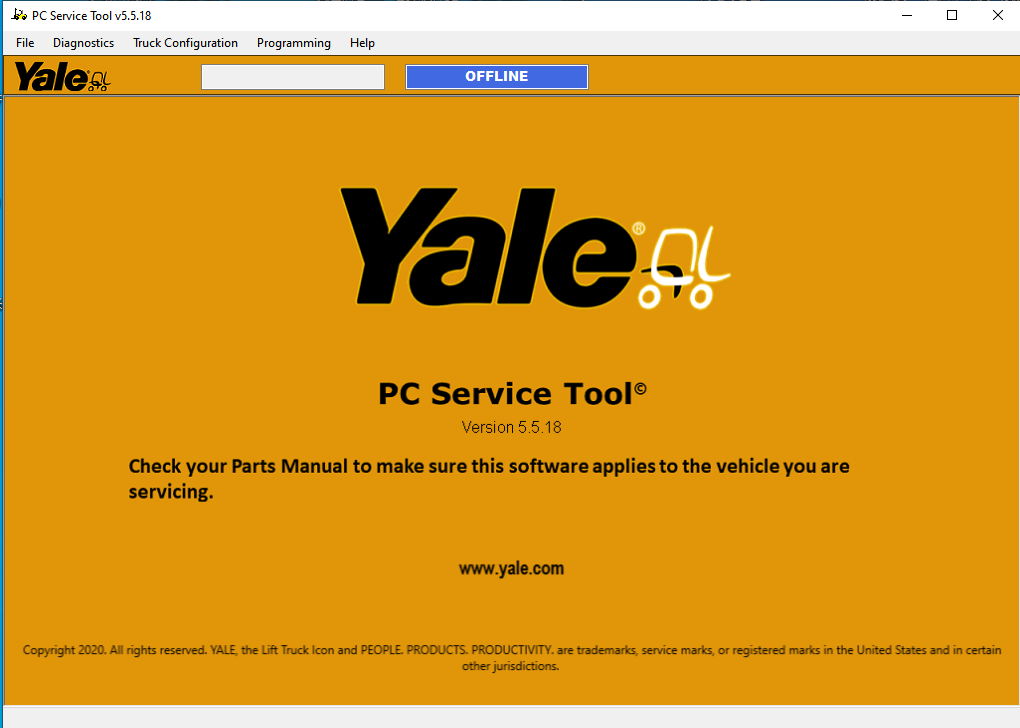Image resolution: width=1020 pixels, height=728 pixels.
Task: Click the www.yale.com link
Action: (511, 568)
